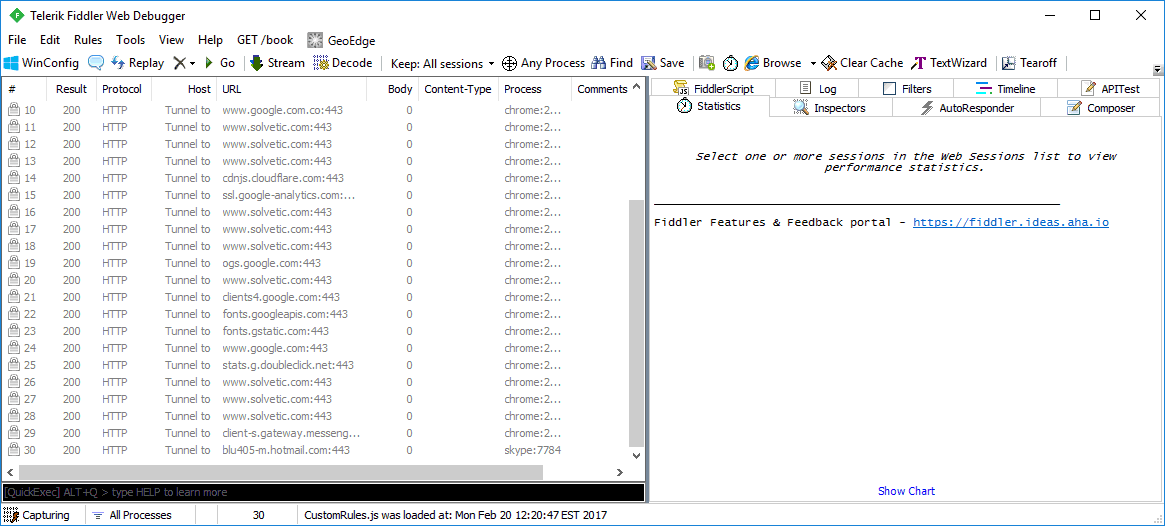This screenshot has width=1165, height=526.
Task: Expand the Browse dropdown arrow
Action: pos(813,63)
